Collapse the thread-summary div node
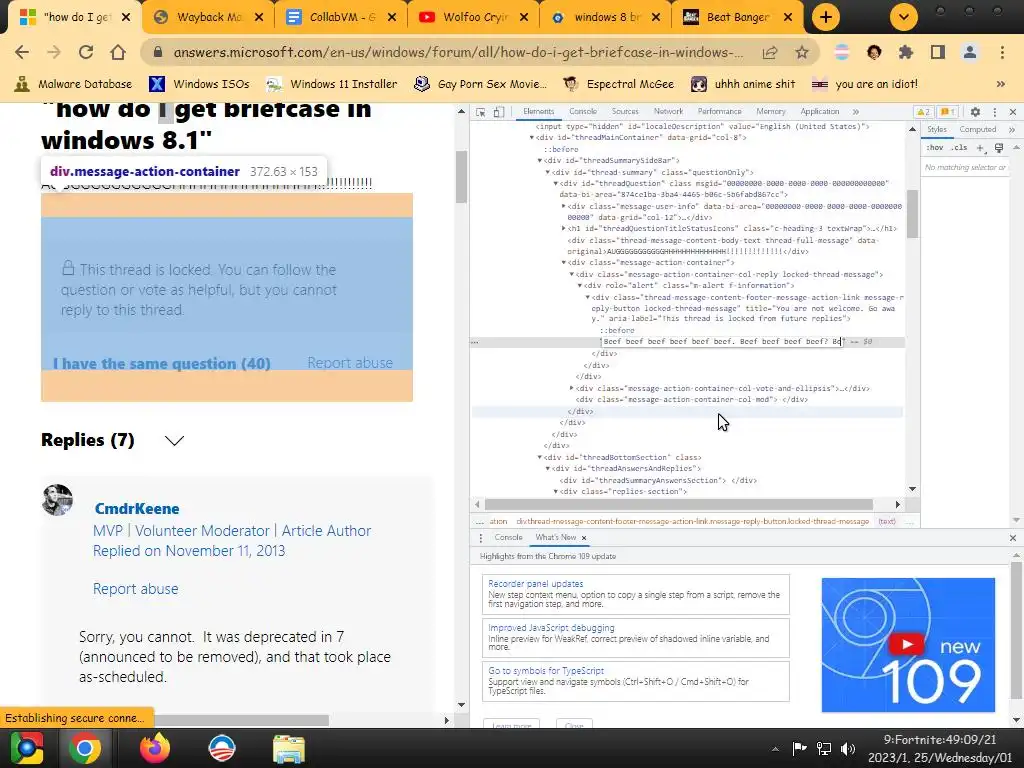Screen dimensions: 1024x768 [547, 172]
